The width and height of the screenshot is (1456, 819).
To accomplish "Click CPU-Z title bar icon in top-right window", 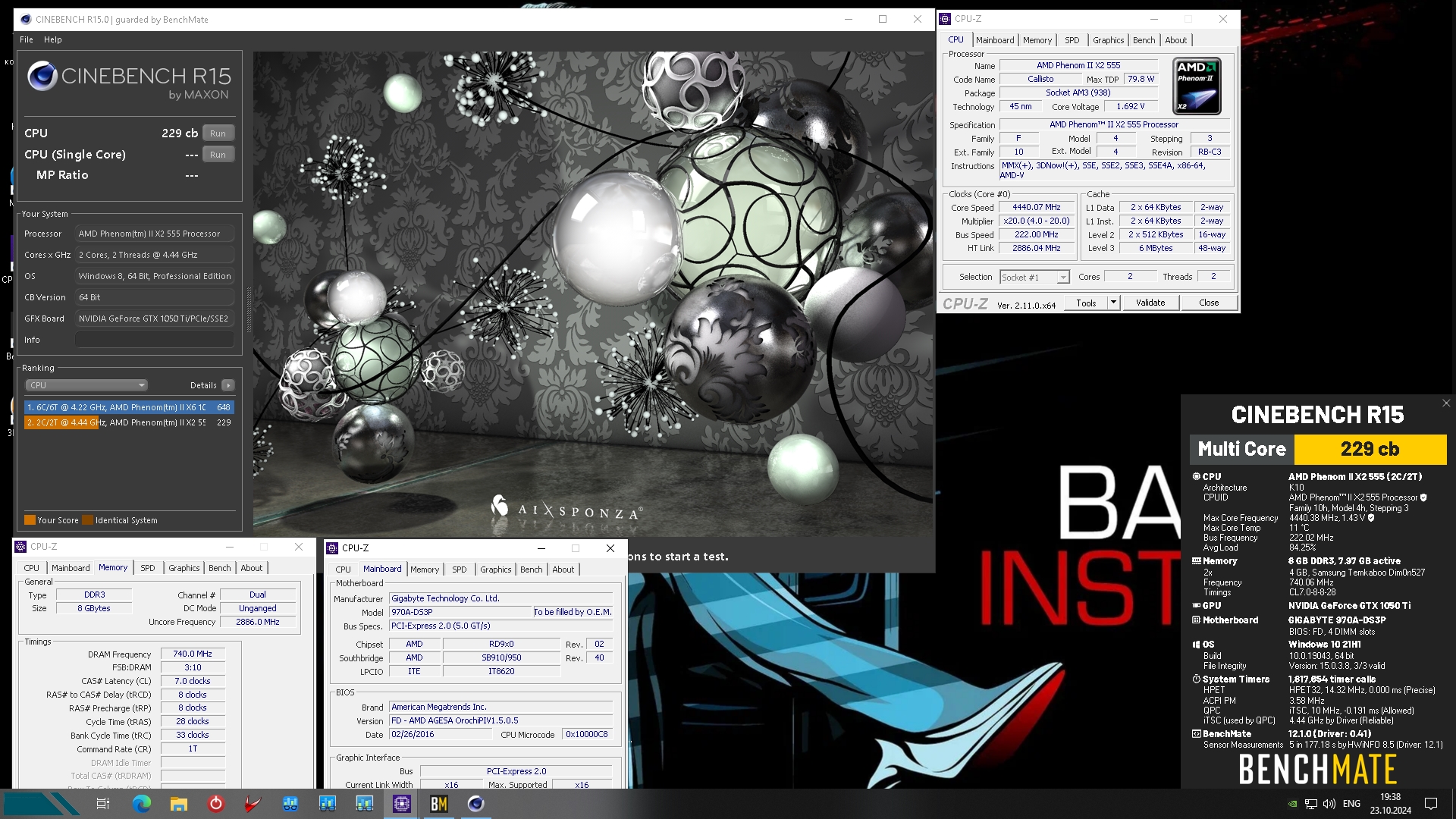I will (945, 19).
